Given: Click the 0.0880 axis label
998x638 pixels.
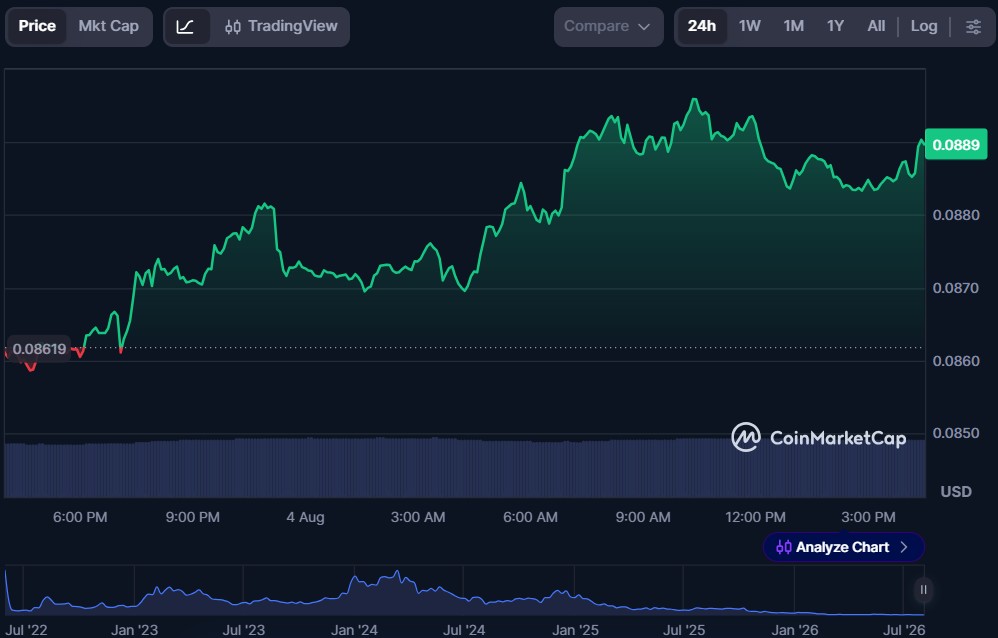Looking at the screenshot, I should tap(955, 215).
